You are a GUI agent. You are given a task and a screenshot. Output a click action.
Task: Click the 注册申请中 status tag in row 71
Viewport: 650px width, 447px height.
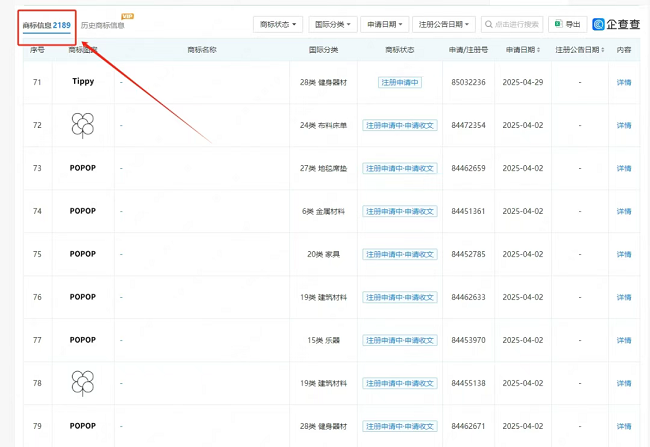[399, 82]
